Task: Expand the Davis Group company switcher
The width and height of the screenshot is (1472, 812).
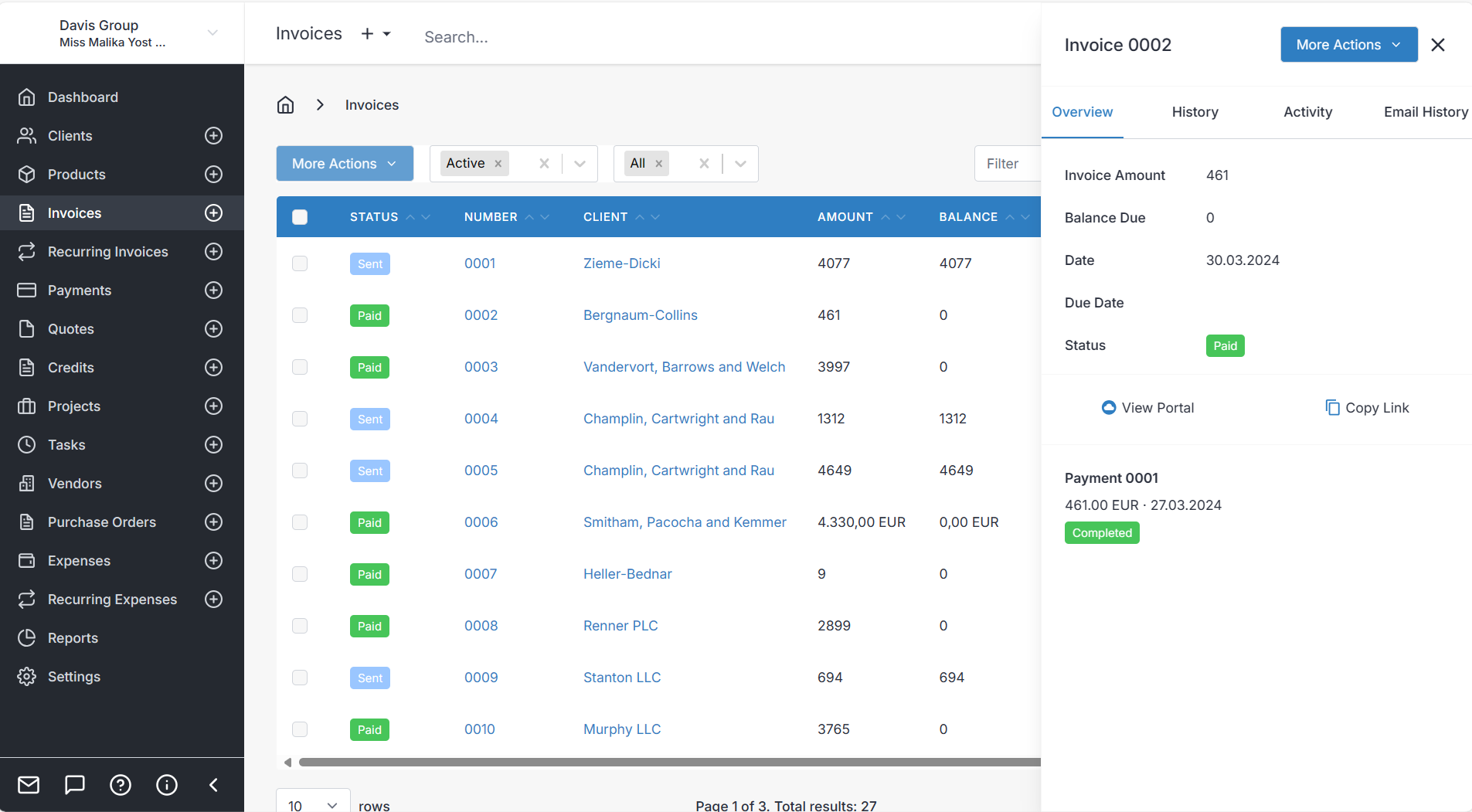Action: coord(212,32)
